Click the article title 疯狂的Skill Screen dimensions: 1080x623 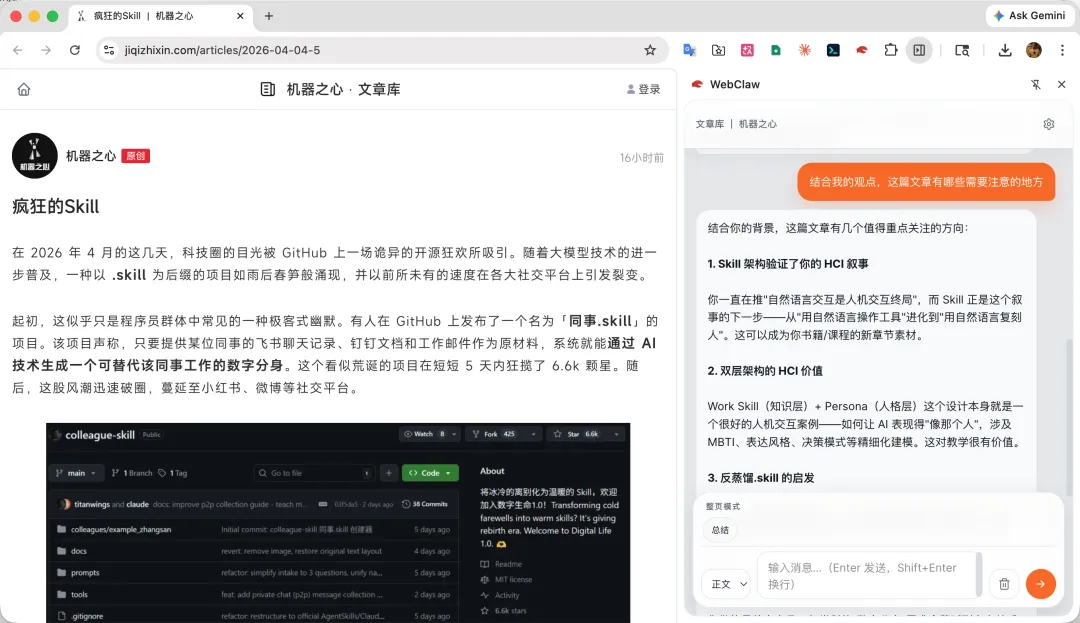(x=56, y=207)
